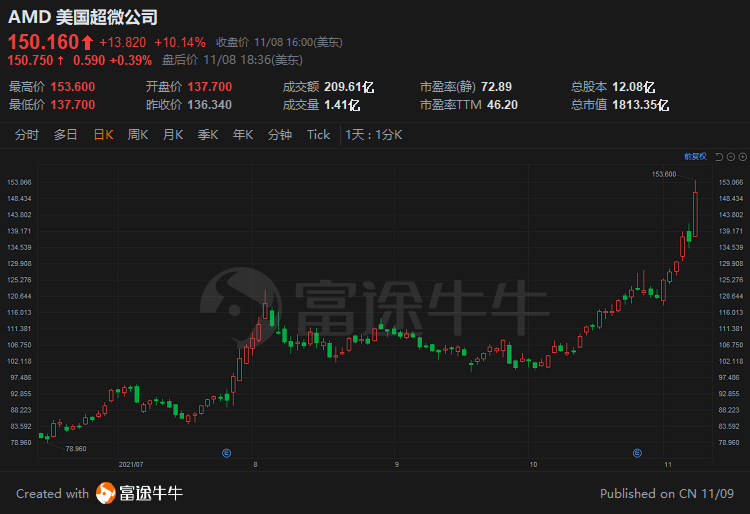750x514 pixels.
Task: Open the 分钟 interval tab
Action: (280, 135)
